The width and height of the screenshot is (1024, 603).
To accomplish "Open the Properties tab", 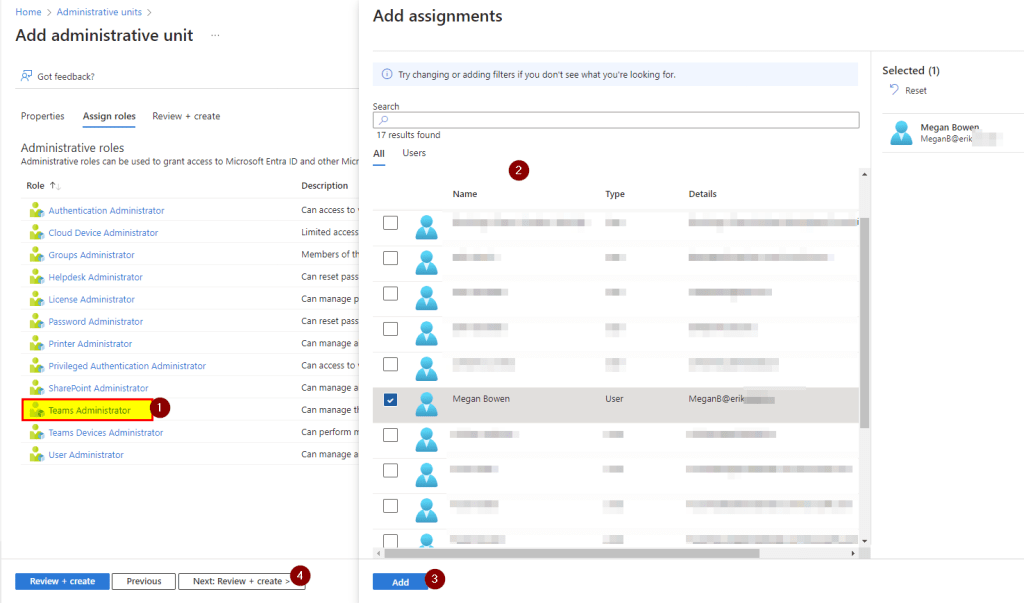I will (43, 116).
